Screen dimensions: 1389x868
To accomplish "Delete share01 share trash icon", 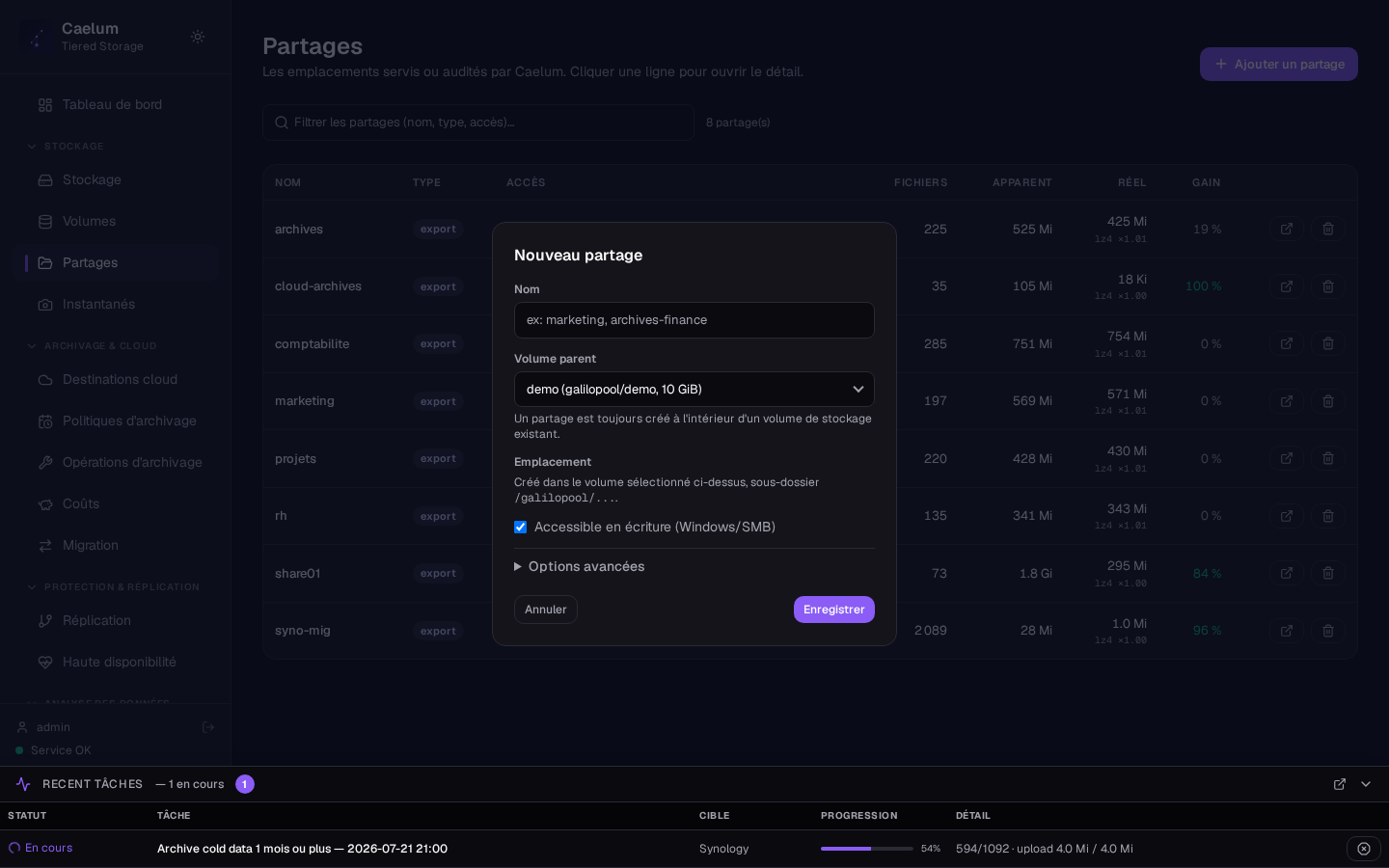I will (x=1328, y=573).
